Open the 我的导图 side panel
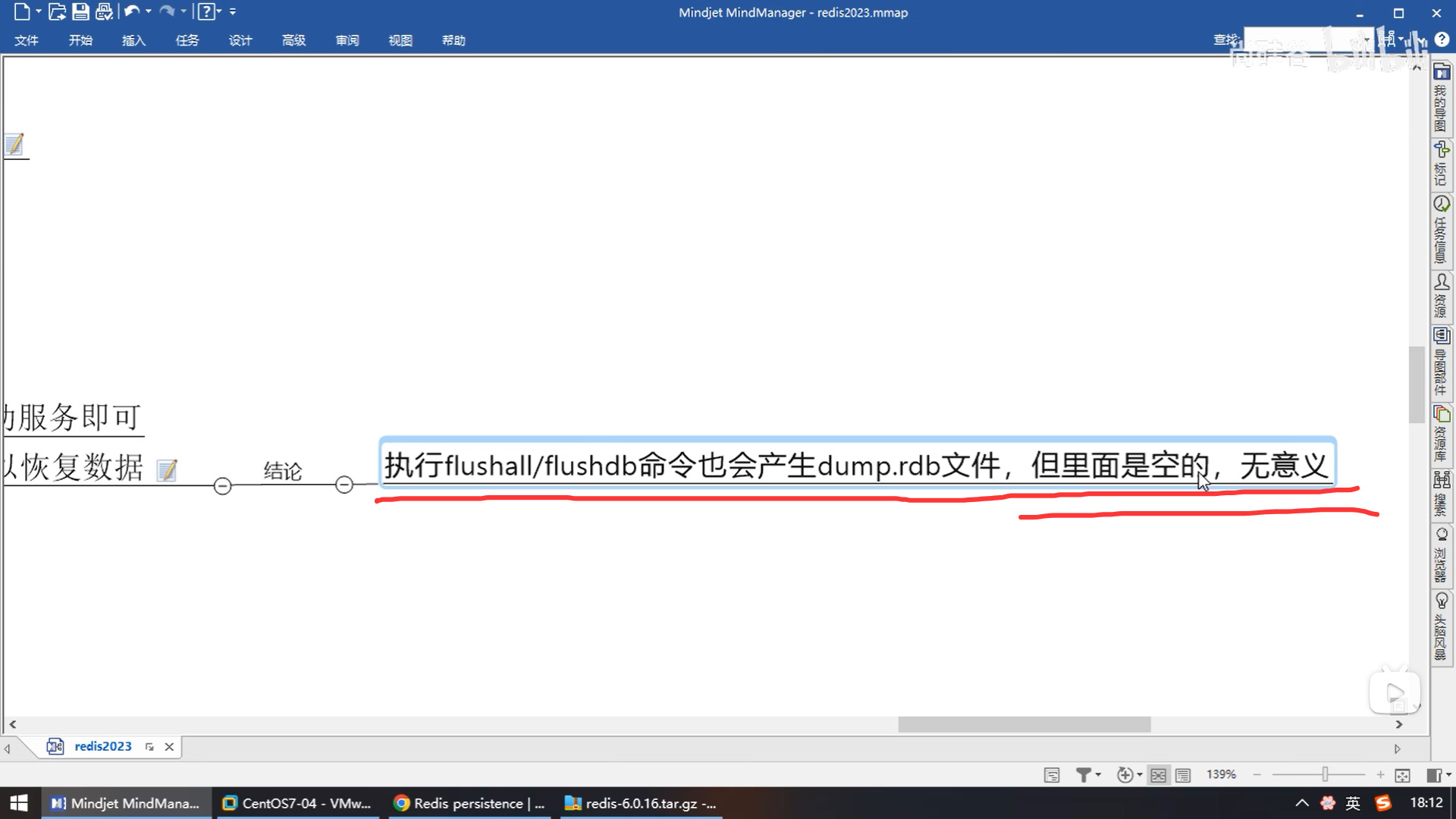The height and width of the screenshot is (819, 1456). pos(1441,99)
